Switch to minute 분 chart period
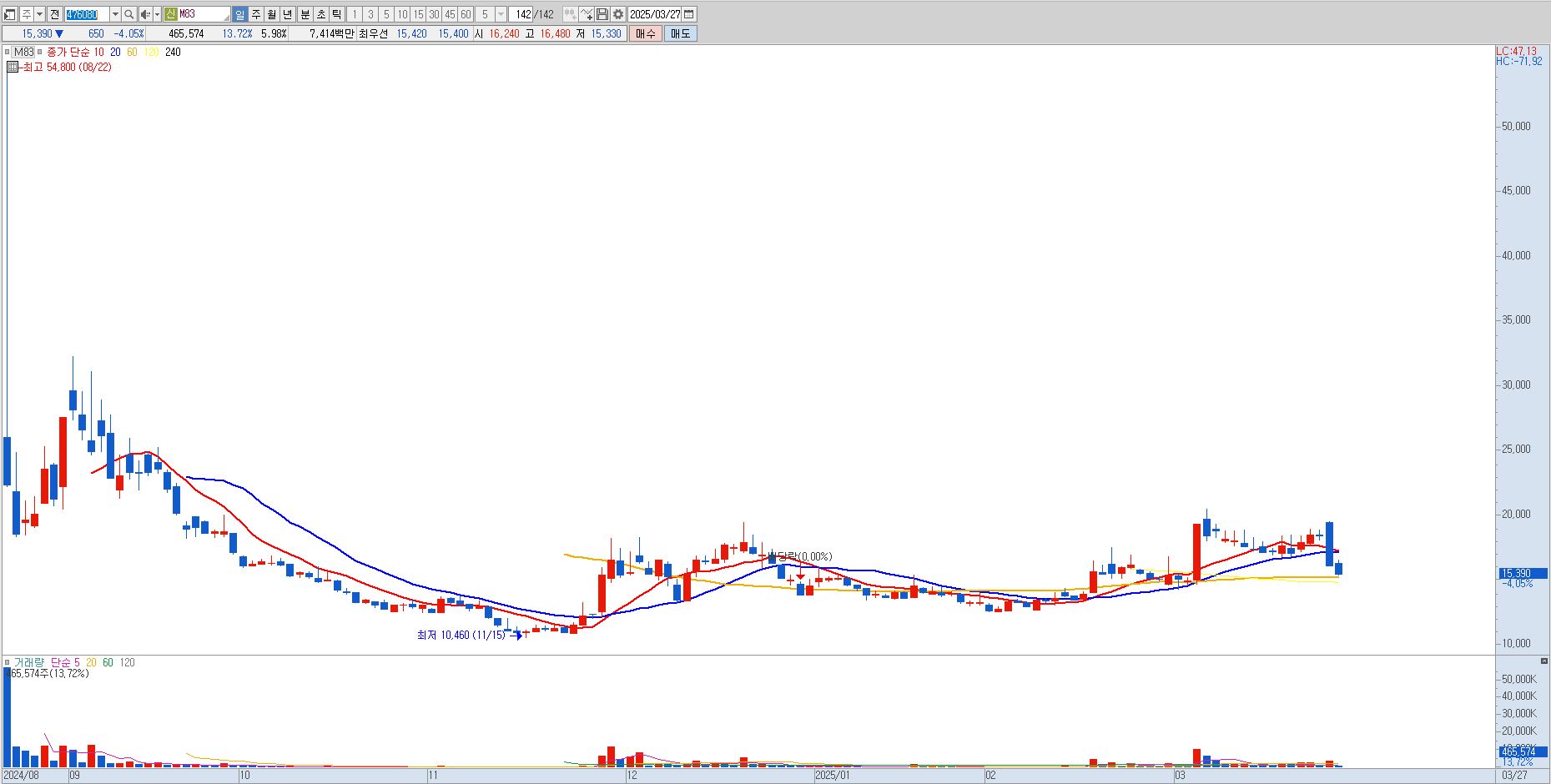The image size is (1551, 784). coord(305,14)
